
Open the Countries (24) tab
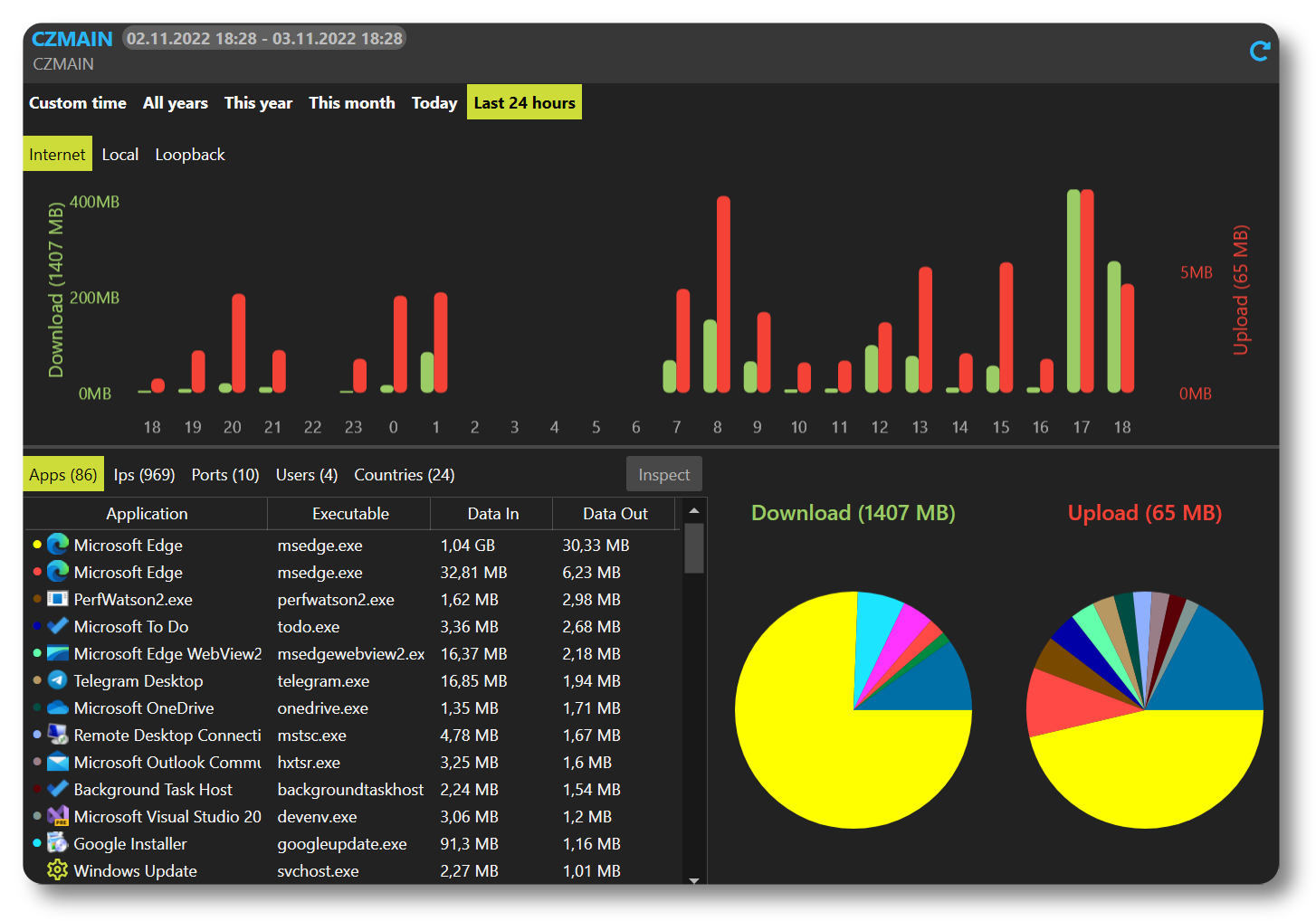405,475
